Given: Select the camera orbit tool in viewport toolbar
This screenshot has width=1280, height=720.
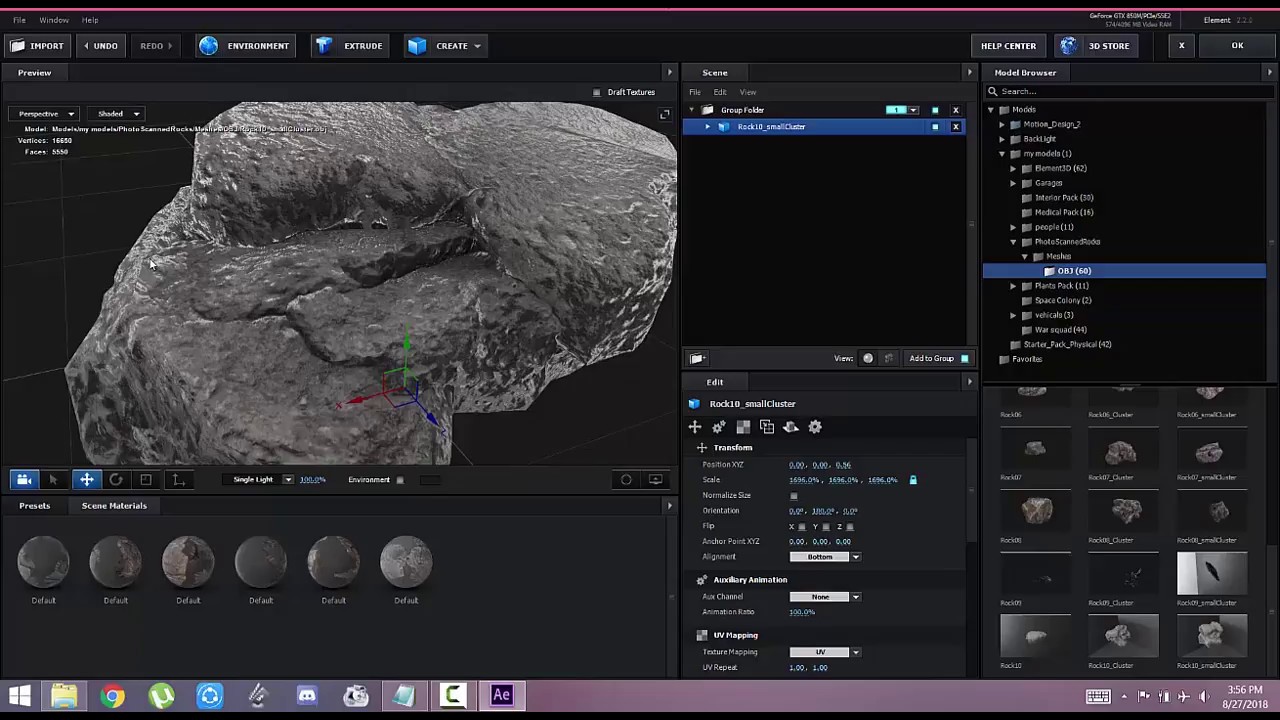Looking at the screenshot, I should [x=24, y=480].
